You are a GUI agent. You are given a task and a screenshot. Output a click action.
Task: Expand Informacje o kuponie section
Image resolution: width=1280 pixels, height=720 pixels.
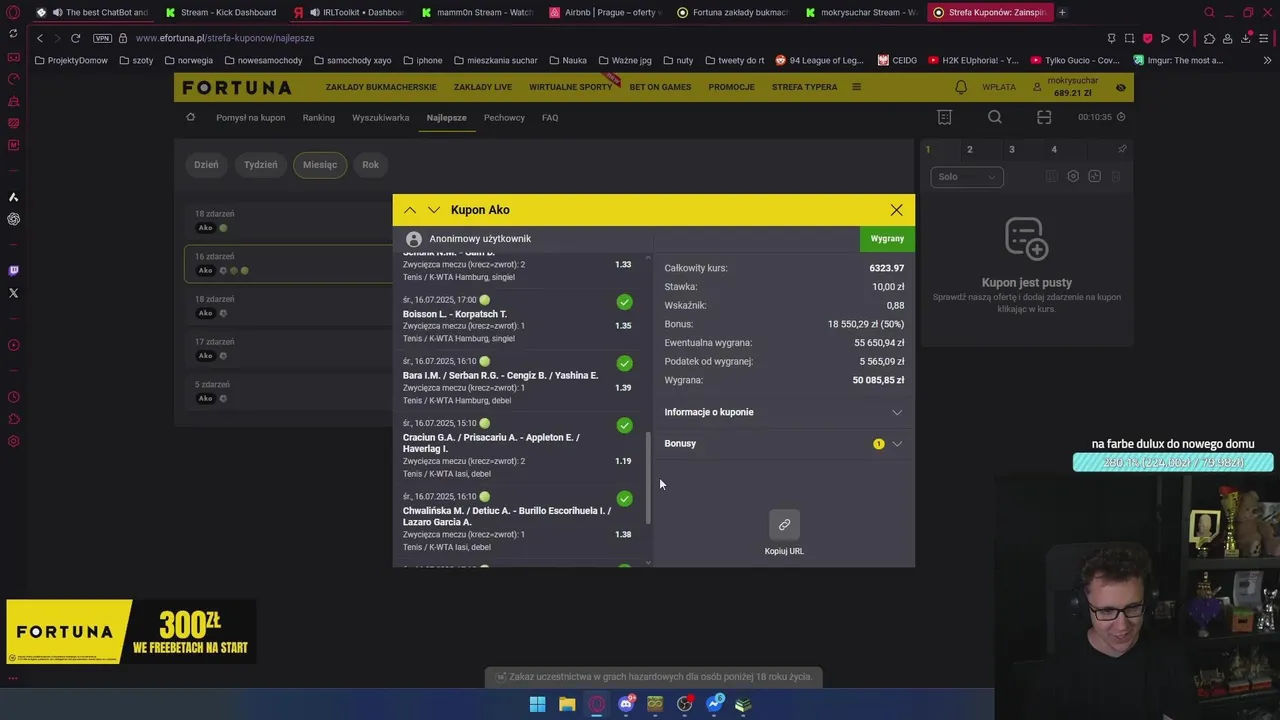coord(784,412)
